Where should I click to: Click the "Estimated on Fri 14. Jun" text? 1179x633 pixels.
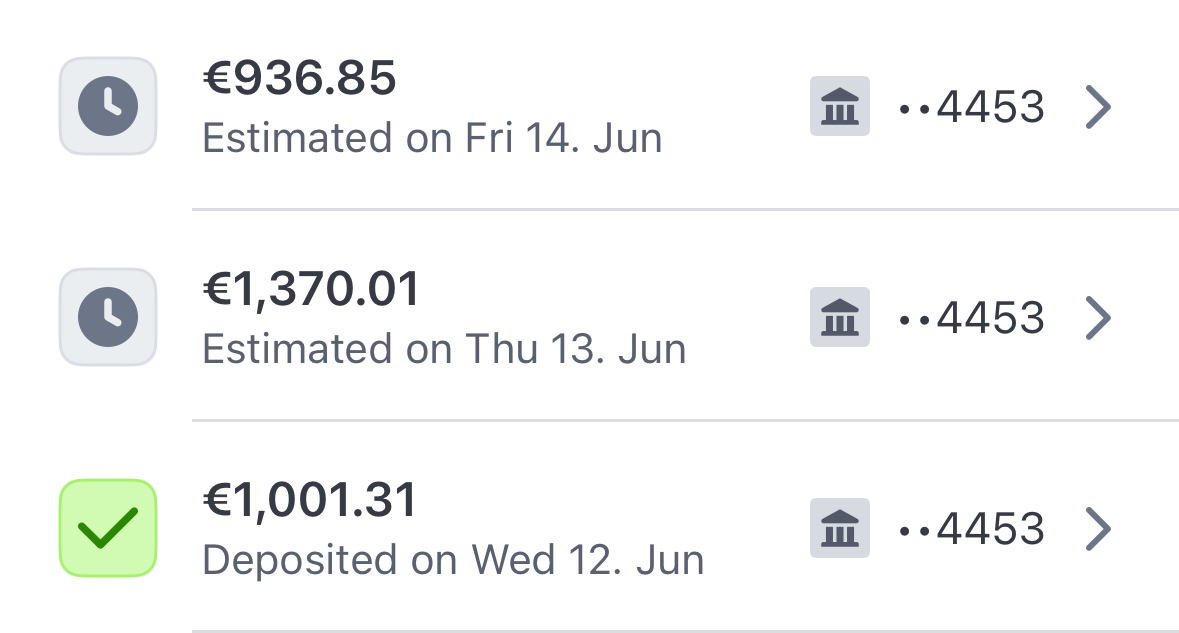click(x=432, y=138)
